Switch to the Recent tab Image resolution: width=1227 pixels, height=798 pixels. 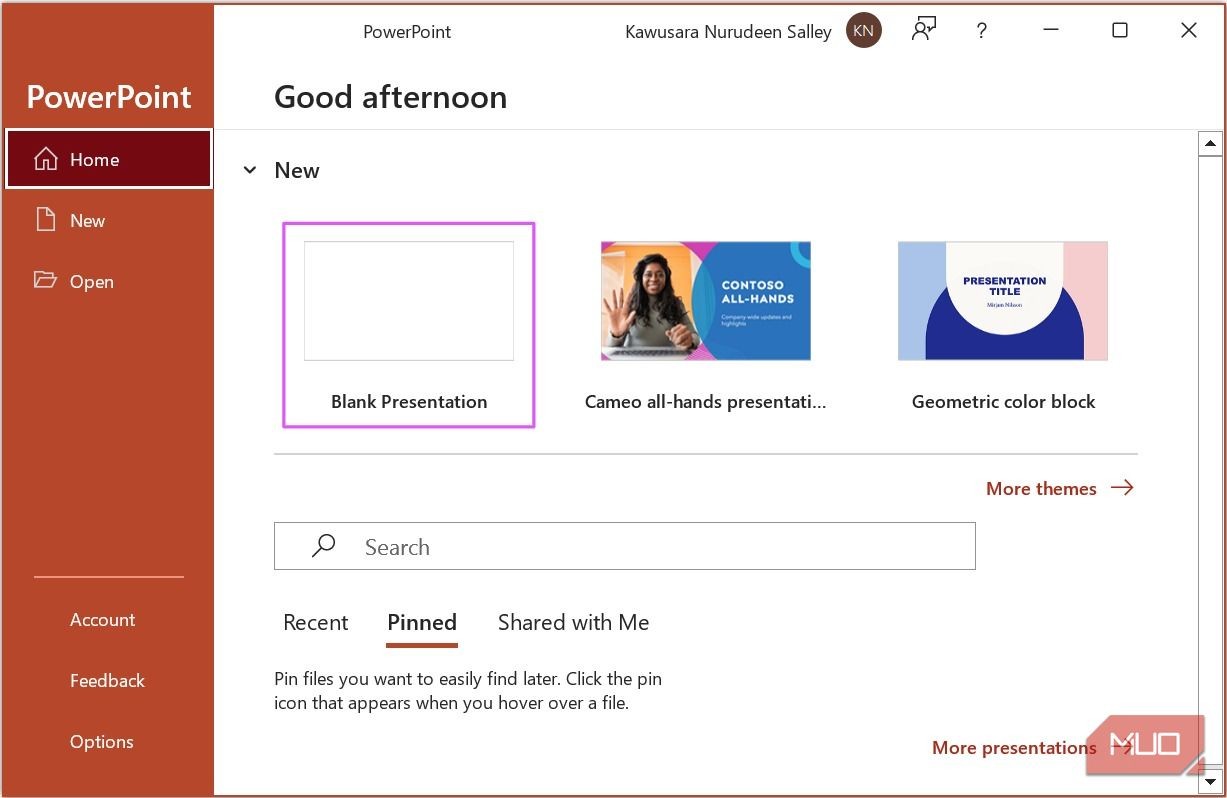click(x=316, y=622)
